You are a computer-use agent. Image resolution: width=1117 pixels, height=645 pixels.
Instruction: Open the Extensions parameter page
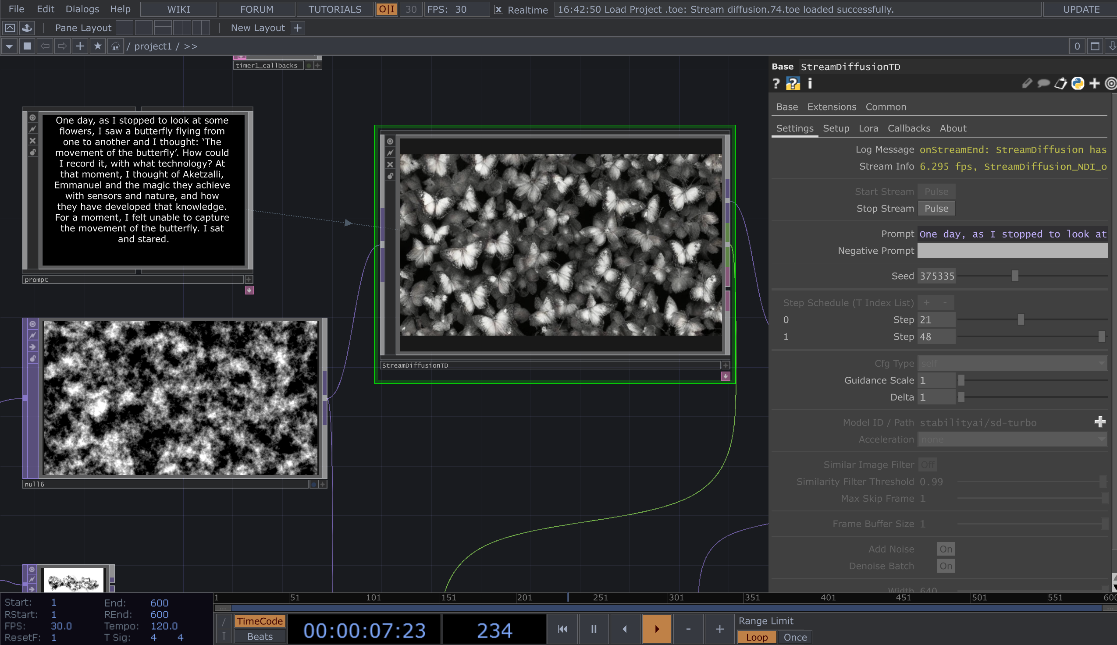[831, 107]
